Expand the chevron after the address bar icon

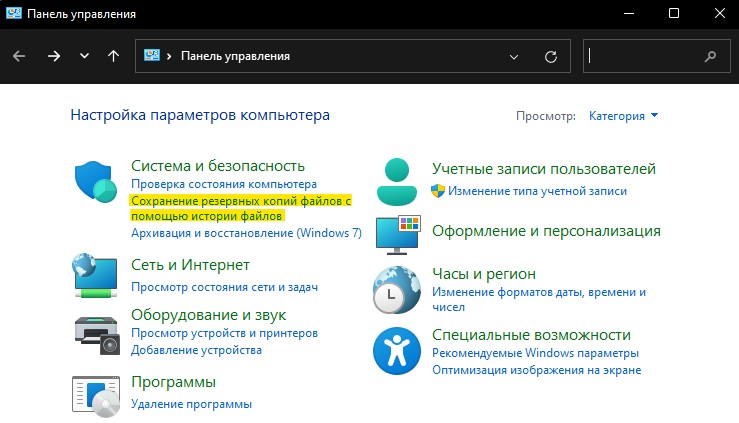point(169,56)
